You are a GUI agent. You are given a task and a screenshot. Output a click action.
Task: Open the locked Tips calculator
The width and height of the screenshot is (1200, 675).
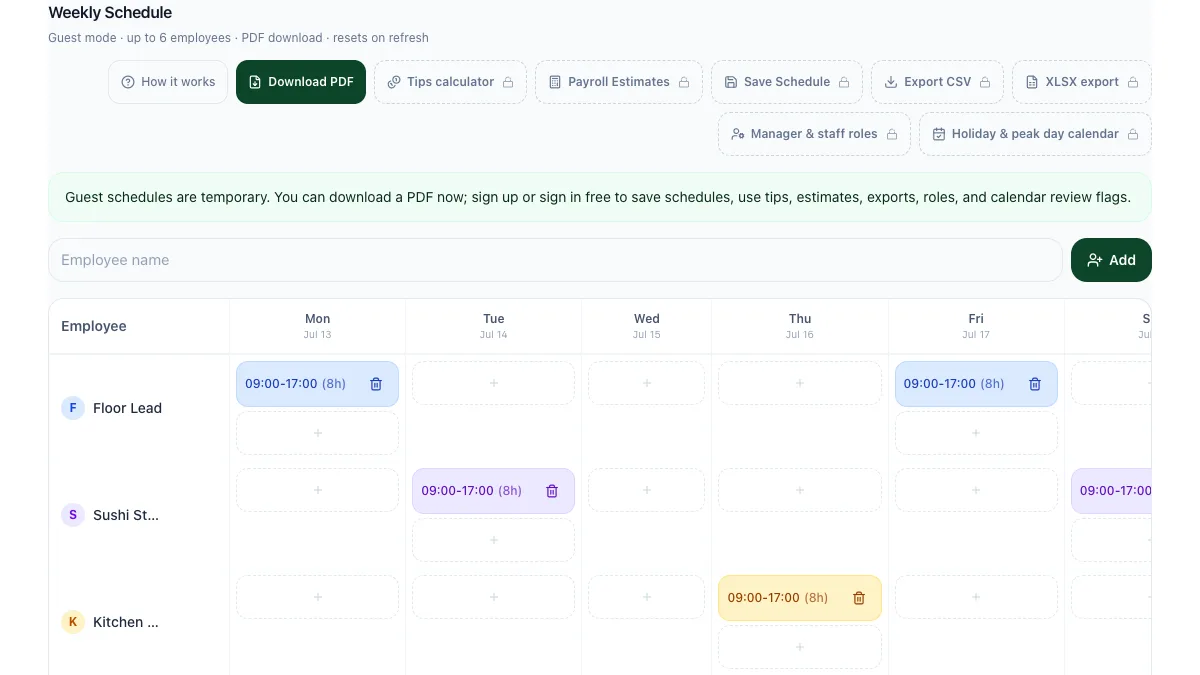click(450, 82)
